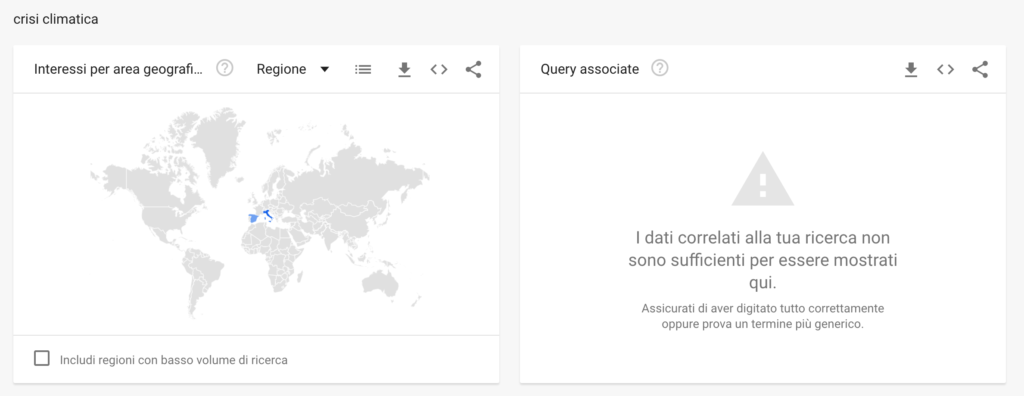Open help for Interessi per area geografica

click(x=225, y=68)
